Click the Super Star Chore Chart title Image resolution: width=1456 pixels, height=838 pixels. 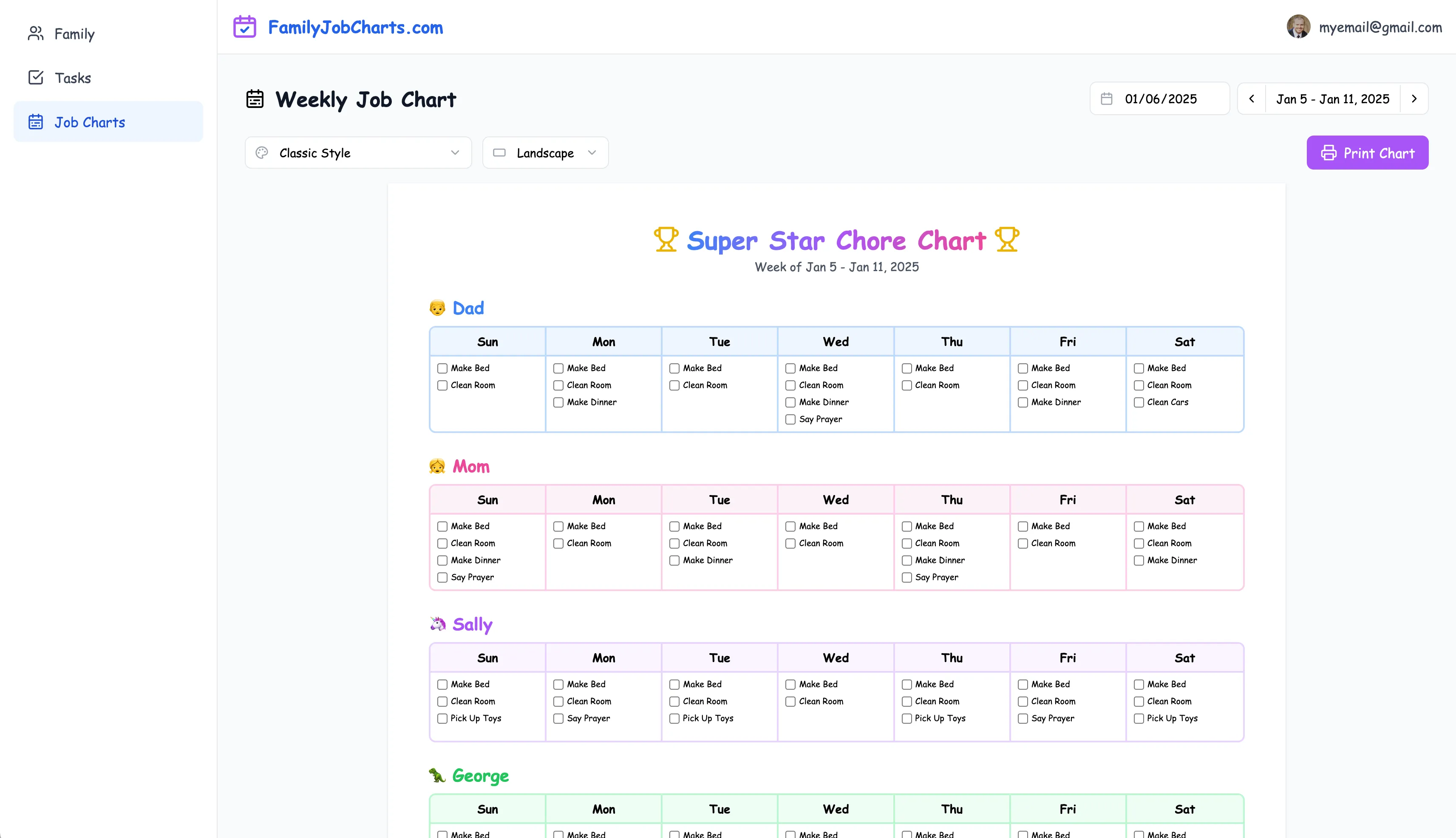(x=836, y=240)
